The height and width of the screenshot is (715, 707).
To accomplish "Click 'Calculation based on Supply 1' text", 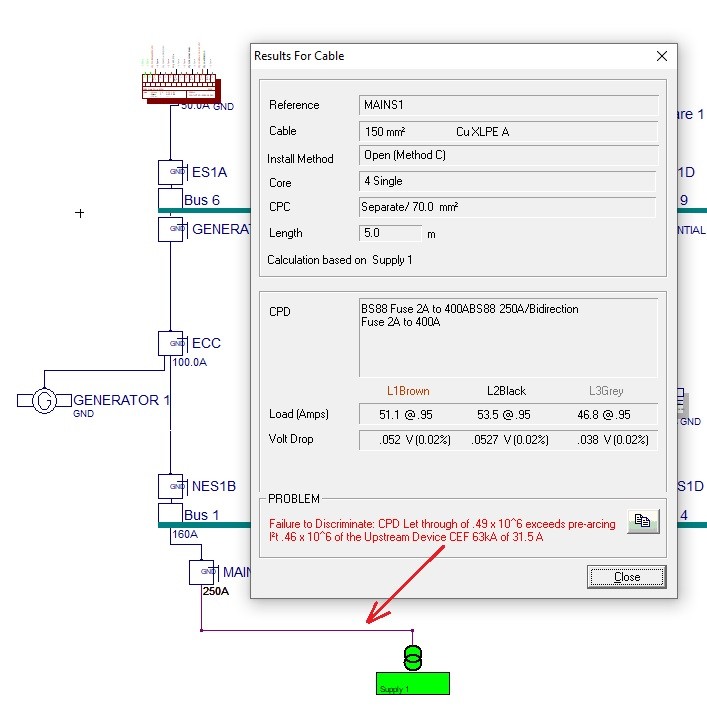I will coord(340,260).
